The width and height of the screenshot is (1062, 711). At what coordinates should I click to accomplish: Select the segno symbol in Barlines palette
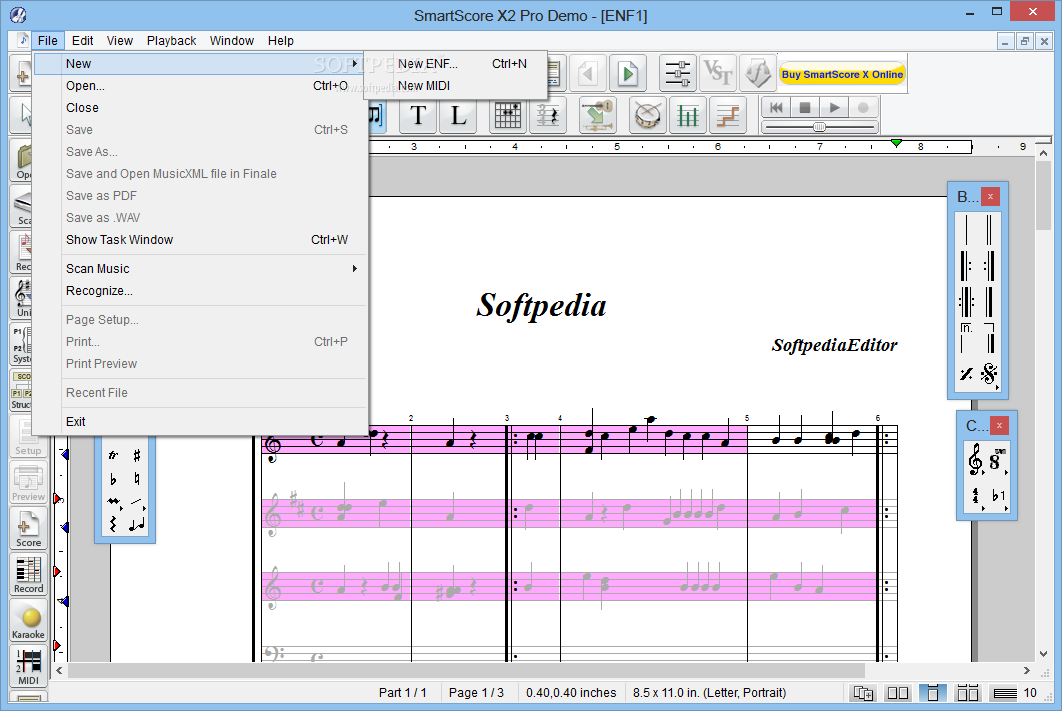(x=990, y=373)
